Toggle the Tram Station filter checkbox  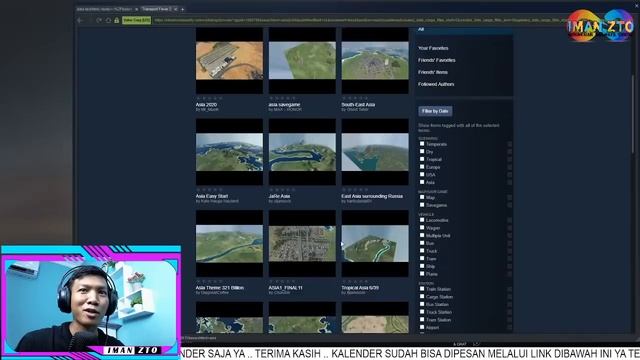[x=422, y=320]
